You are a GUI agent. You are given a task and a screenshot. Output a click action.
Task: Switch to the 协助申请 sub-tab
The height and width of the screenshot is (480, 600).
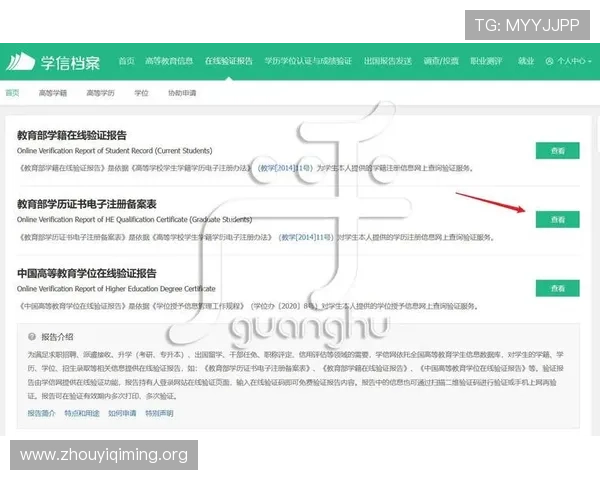click(x=182, y=93)
